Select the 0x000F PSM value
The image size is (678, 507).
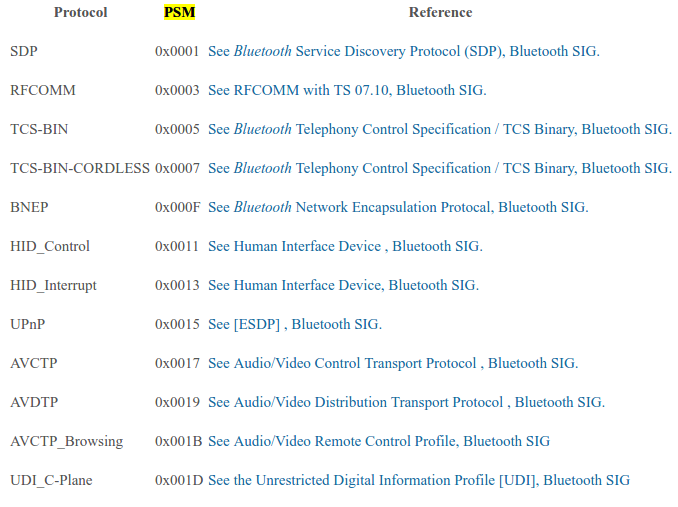point(177,207)
